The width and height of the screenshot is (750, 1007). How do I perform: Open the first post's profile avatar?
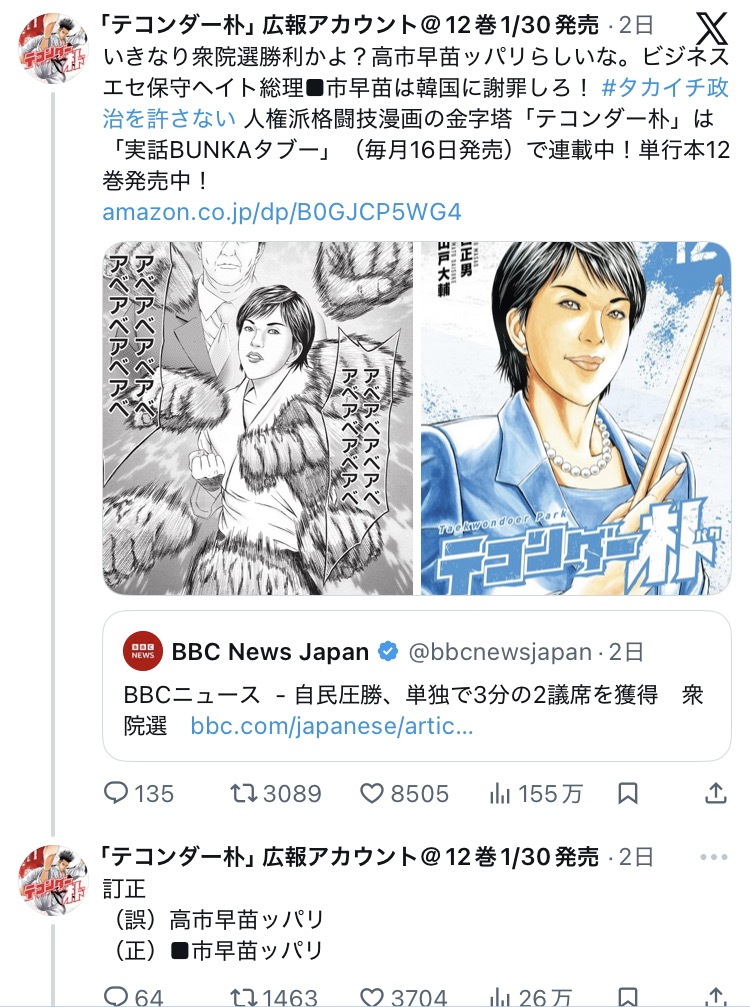(x=52, y=50)
